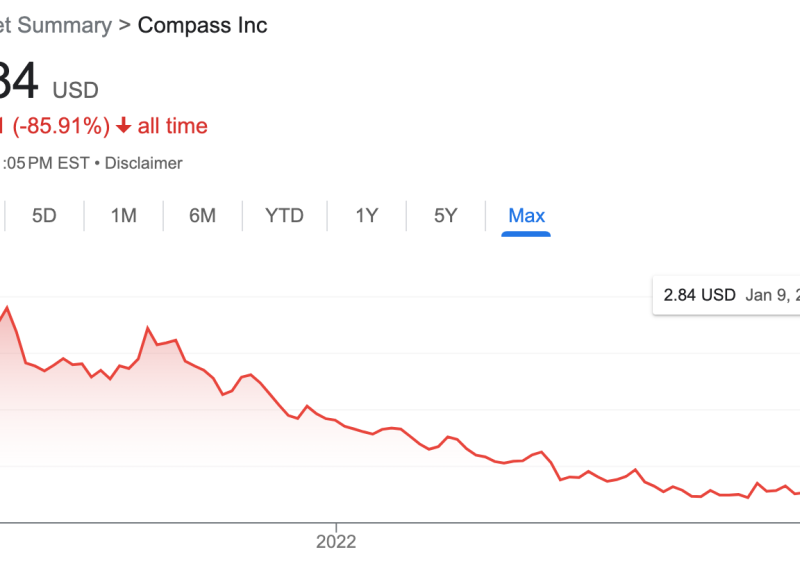Switch to the 1M chart range
Screen dimensions: 800x568
[123, 215]
